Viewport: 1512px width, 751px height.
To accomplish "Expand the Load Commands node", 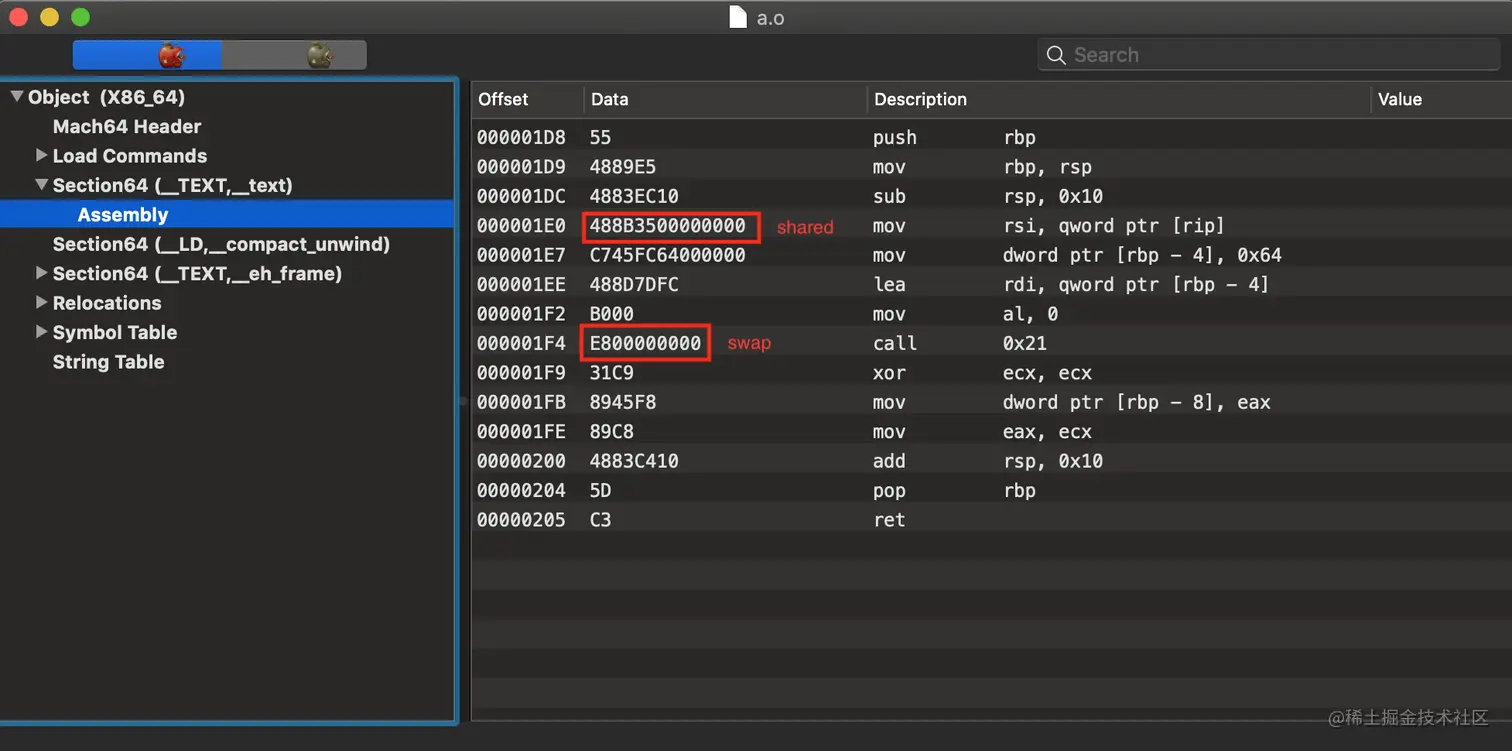I will [41, 156].
